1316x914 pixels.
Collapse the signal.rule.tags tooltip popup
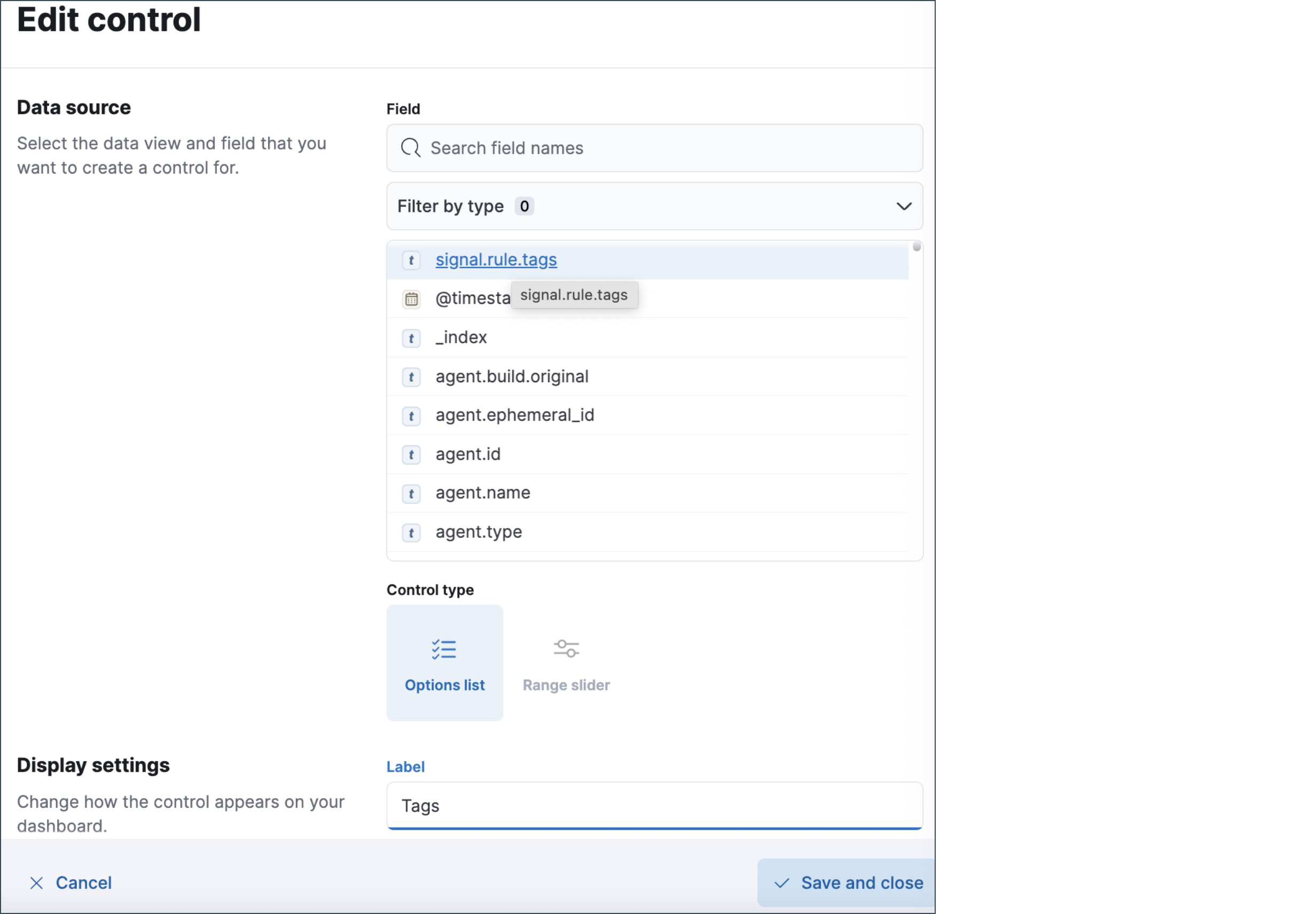tap(575, 295)
